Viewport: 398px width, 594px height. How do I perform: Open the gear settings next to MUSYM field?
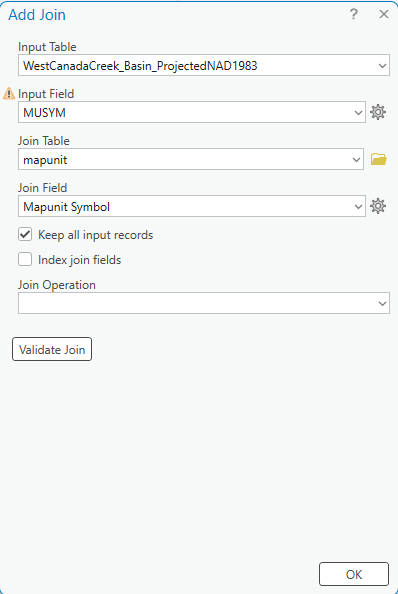(378, 112)
